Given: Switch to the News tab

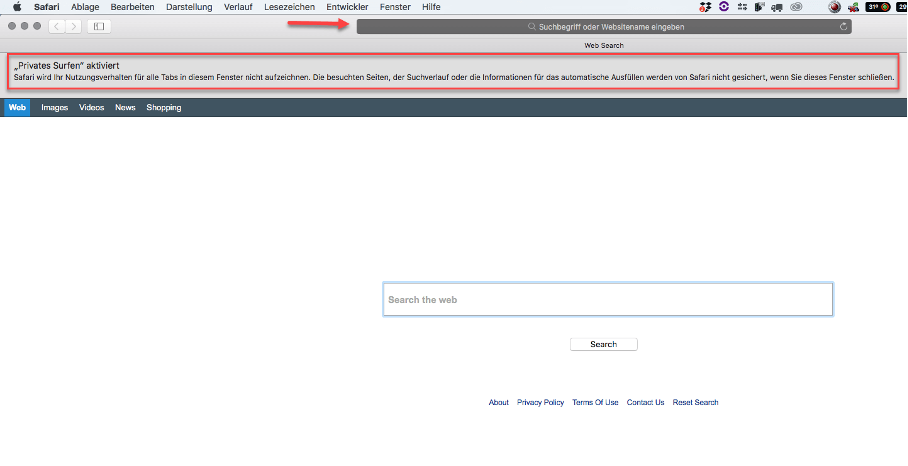Looking at the screenshot, I should pyautogui.click(x=125, y=107).
